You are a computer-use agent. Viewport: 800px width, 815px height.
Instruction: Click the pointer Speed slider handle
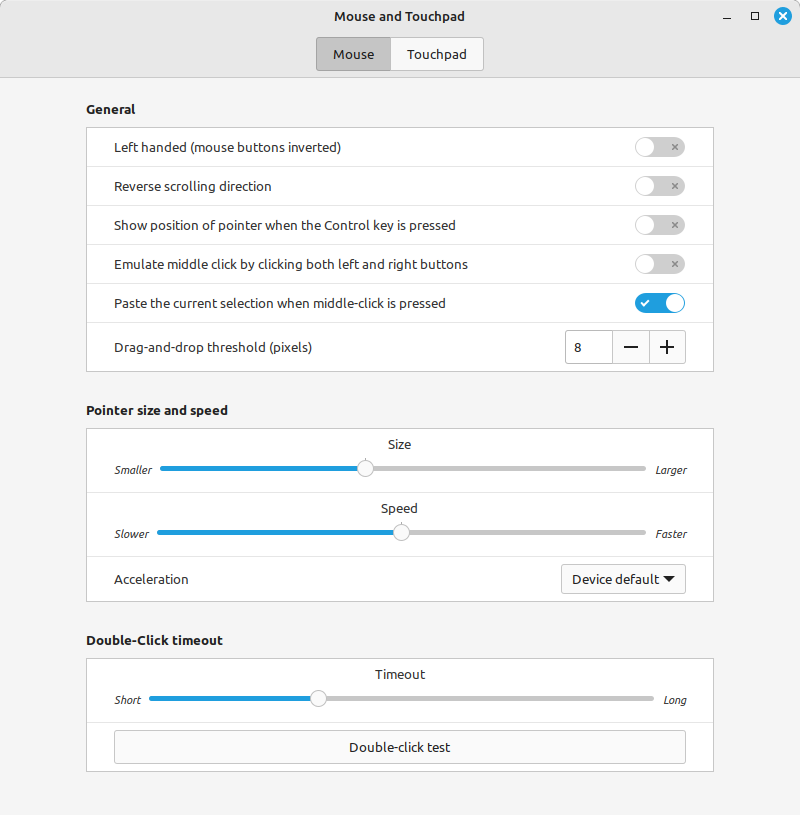pyautogui.click(x=401, y=533)
